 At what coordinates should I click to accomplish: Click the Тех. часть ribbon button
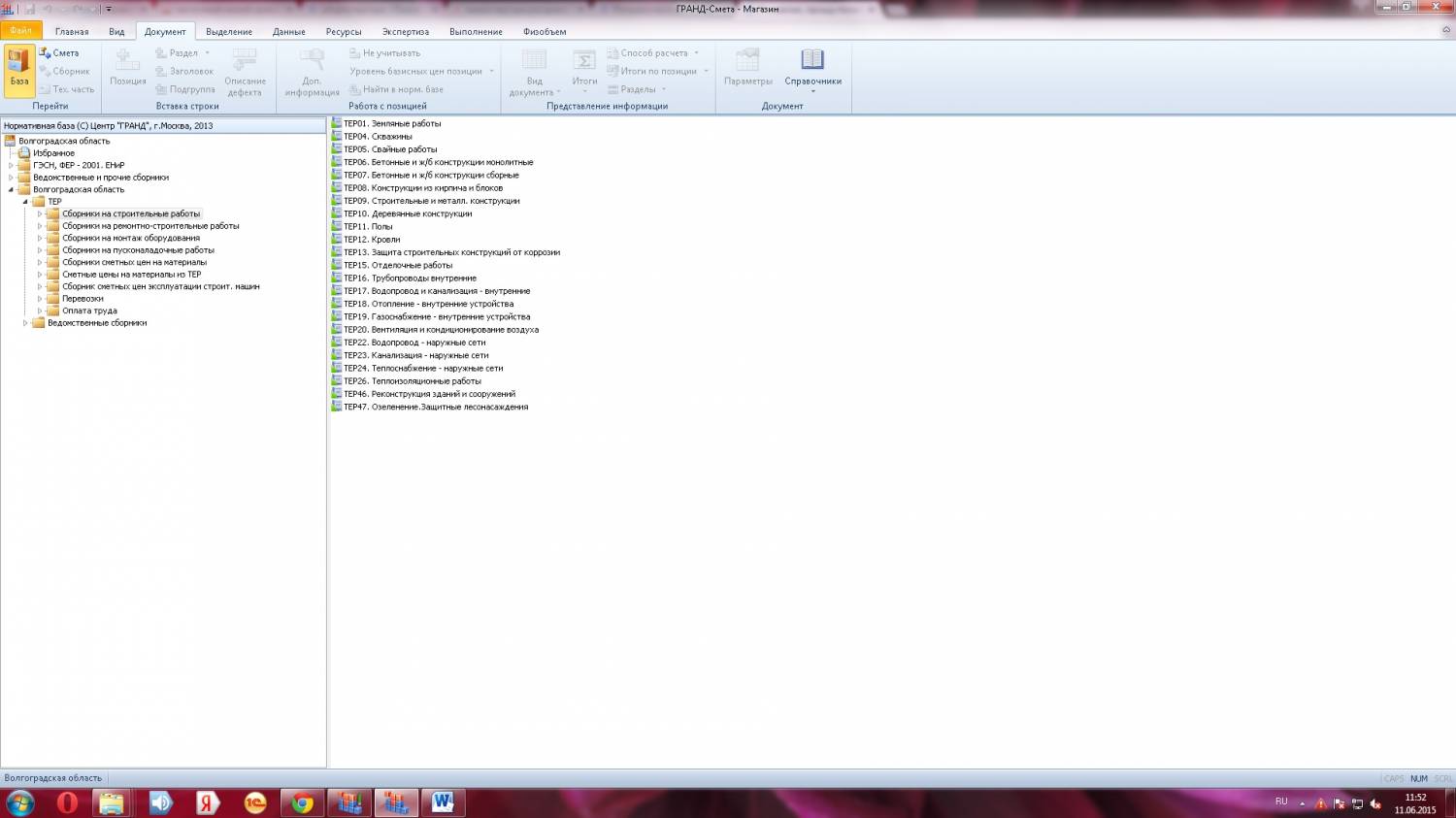coord(67,89)
